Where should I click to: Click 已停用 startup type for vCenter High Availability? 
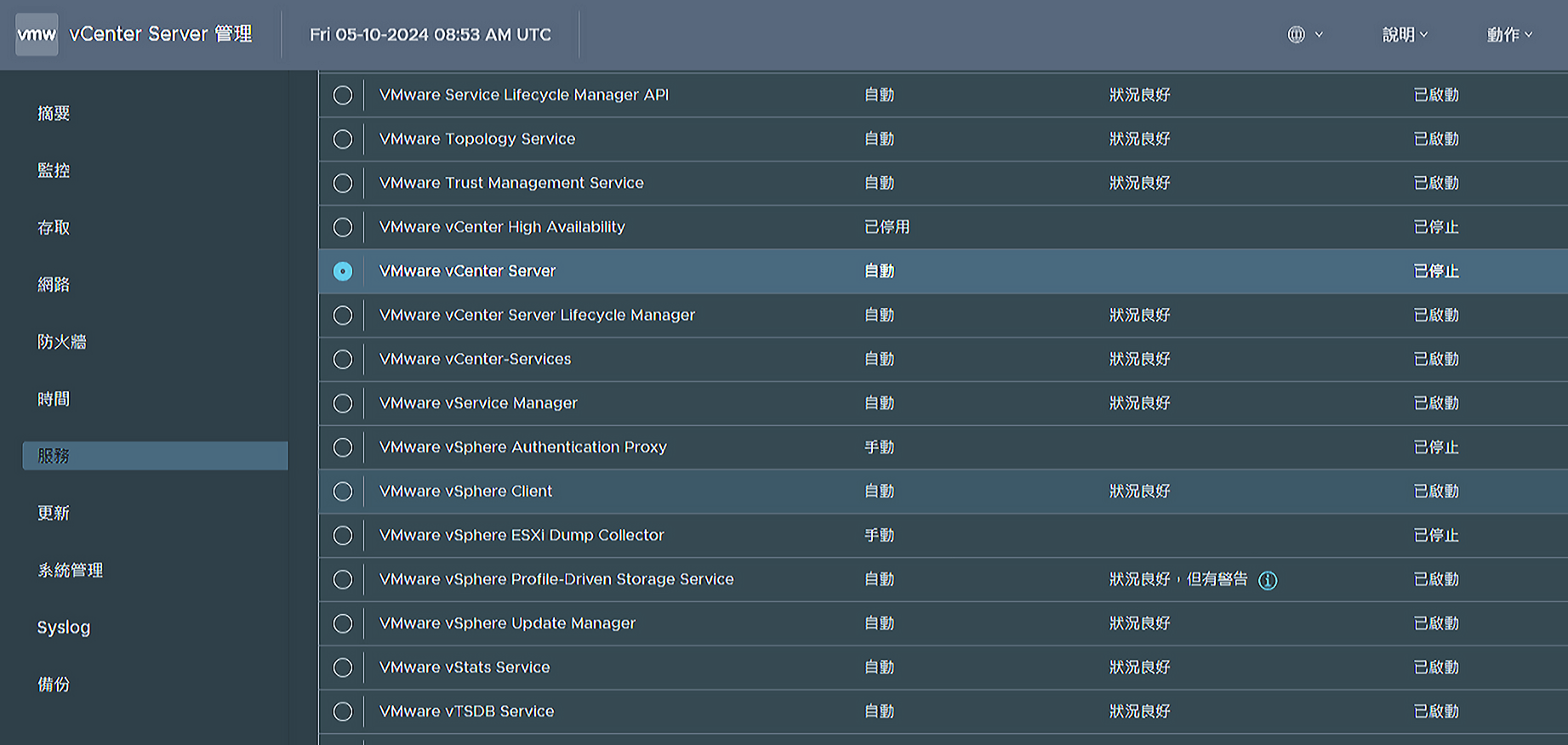(887, 227)
